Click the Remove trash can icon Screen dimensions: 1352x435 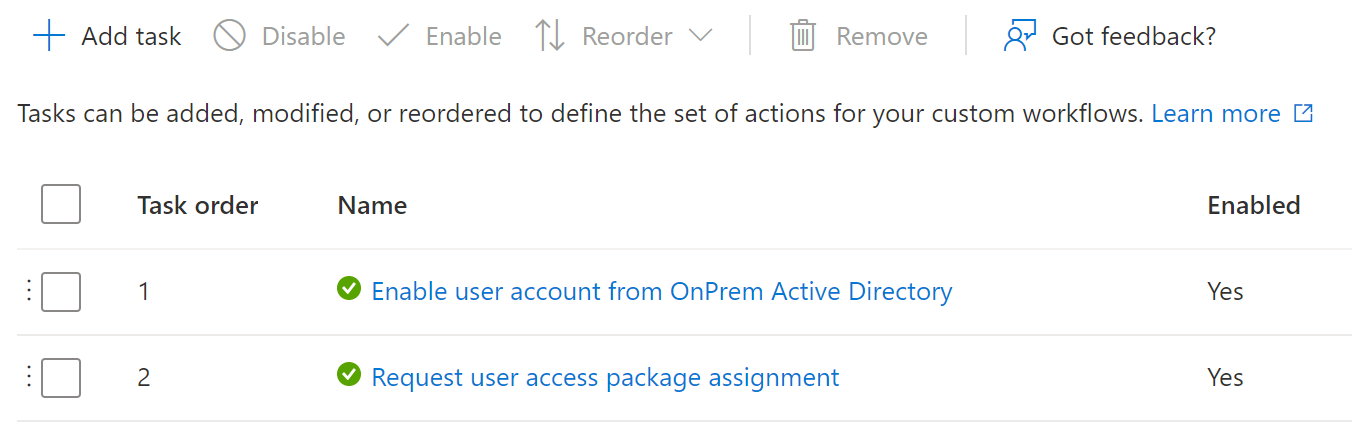tap(803, 37)
